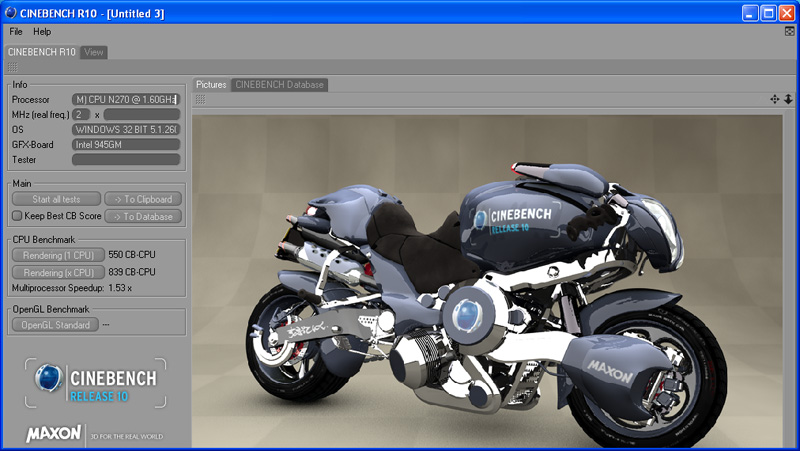Image resolution: width=800 pixels, height=451 pixels.
Task: Click the Processor input field
Action: [126, 99]
